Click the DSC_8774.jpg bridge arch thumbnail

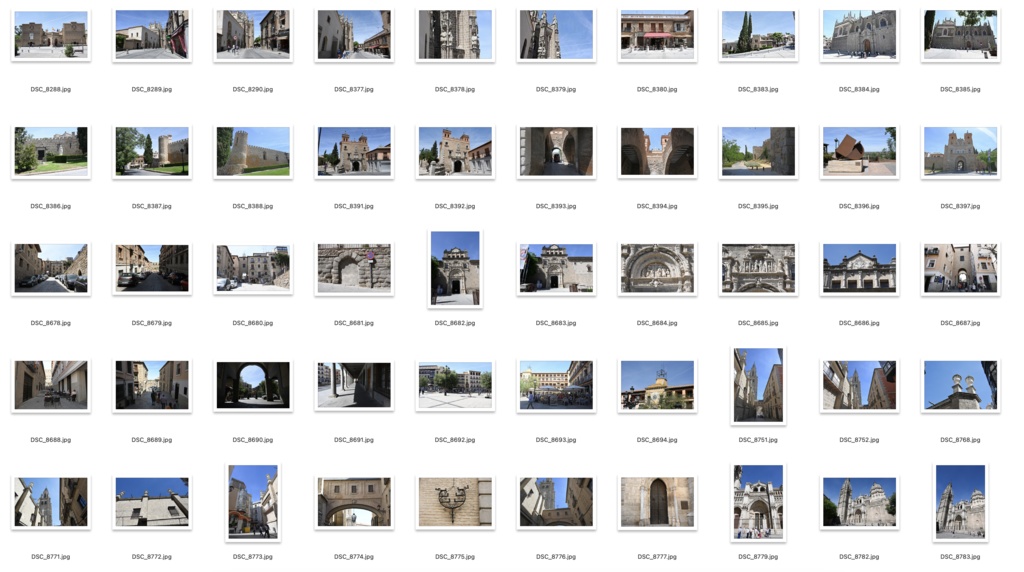click(x=354, y=502)
